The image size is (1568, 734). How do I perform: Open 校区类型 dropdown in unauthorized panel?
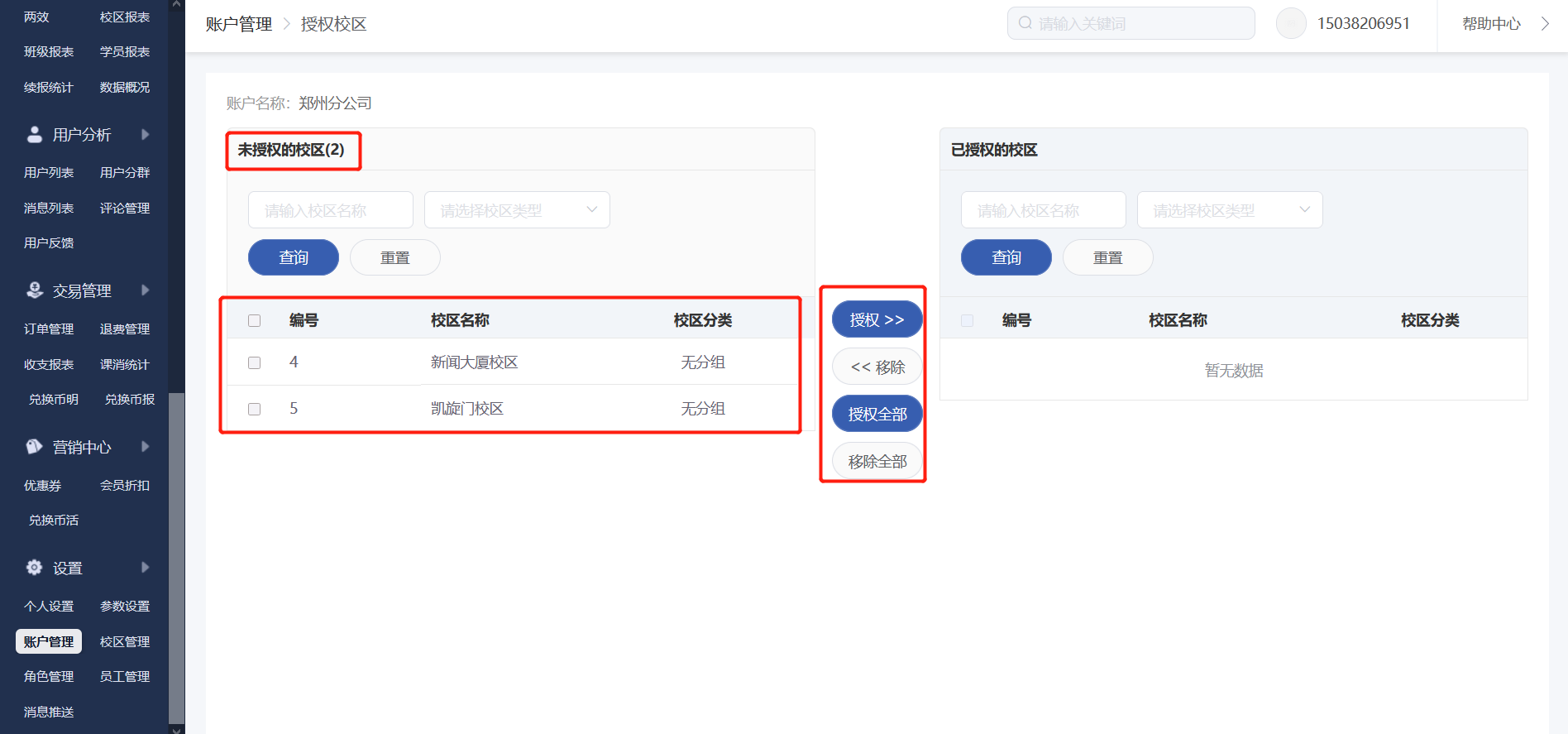pos(517,210)
